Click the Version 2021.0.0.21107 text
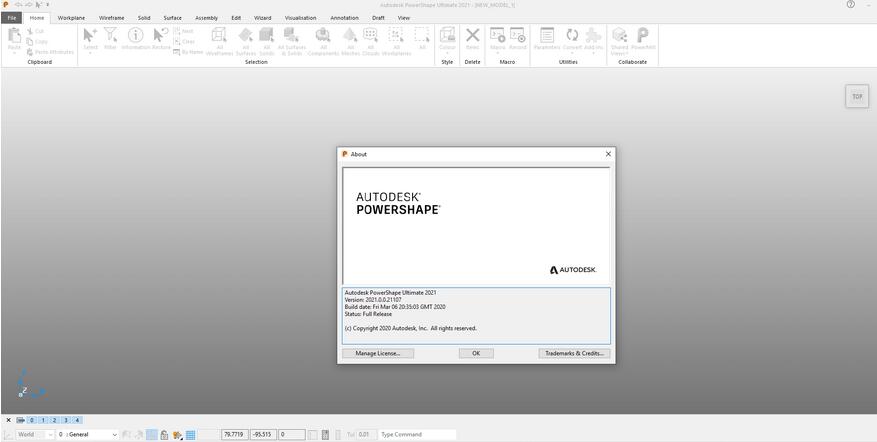 (x=373, y=300)
